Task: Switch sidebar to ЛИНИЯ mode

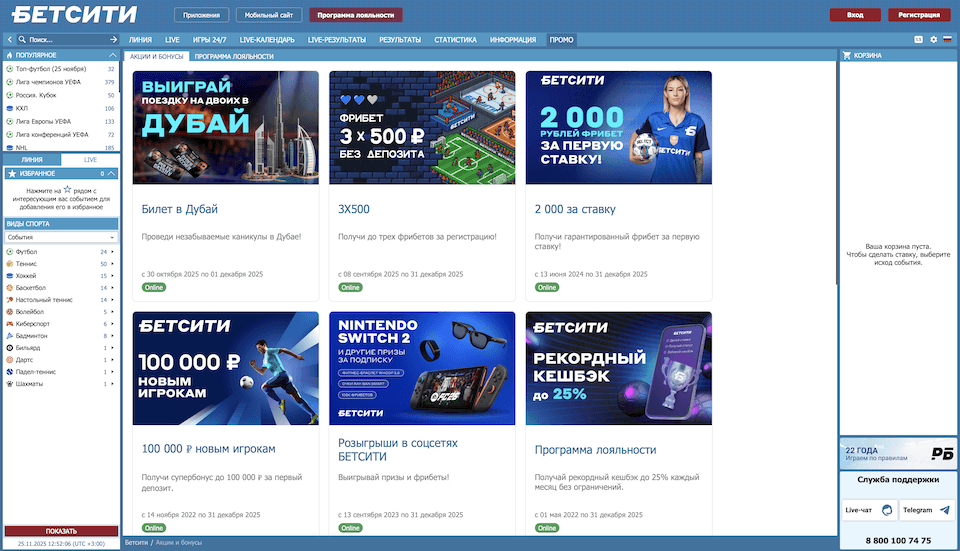Action: [x=32, y=159]
